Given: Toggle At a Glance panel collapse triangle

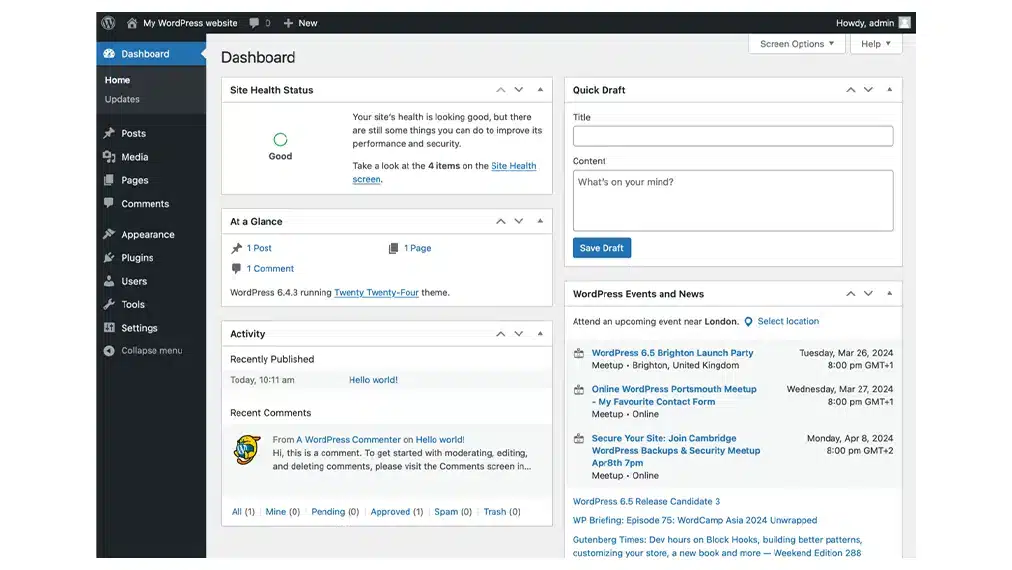Looking at the screenshot, I should (x=540, y=221).
